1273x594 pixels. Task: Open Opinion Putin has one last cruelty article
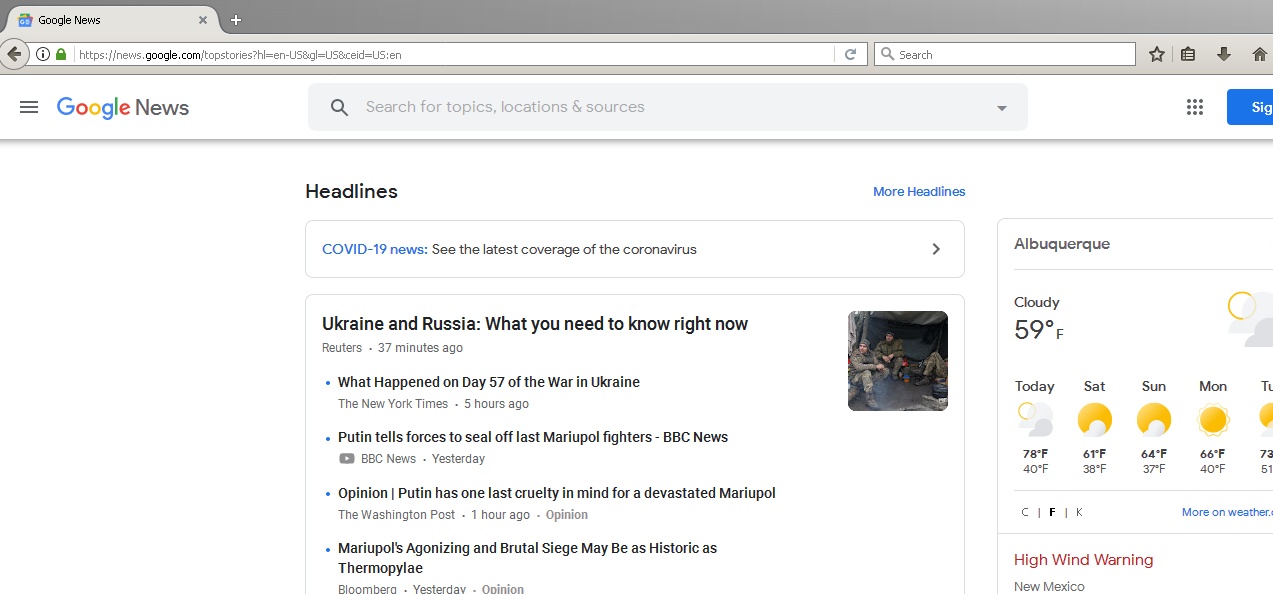(x=557, y=493)
